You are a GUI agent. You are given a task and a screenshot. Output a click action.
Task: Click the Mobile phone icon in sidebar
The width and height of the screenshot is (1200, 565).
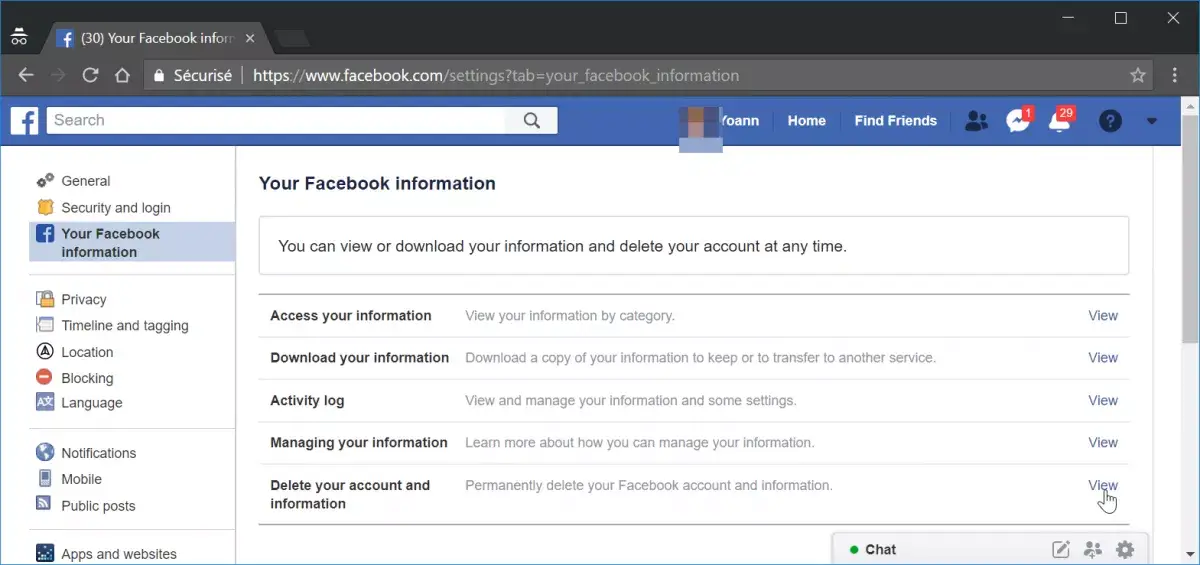point(45,479)
